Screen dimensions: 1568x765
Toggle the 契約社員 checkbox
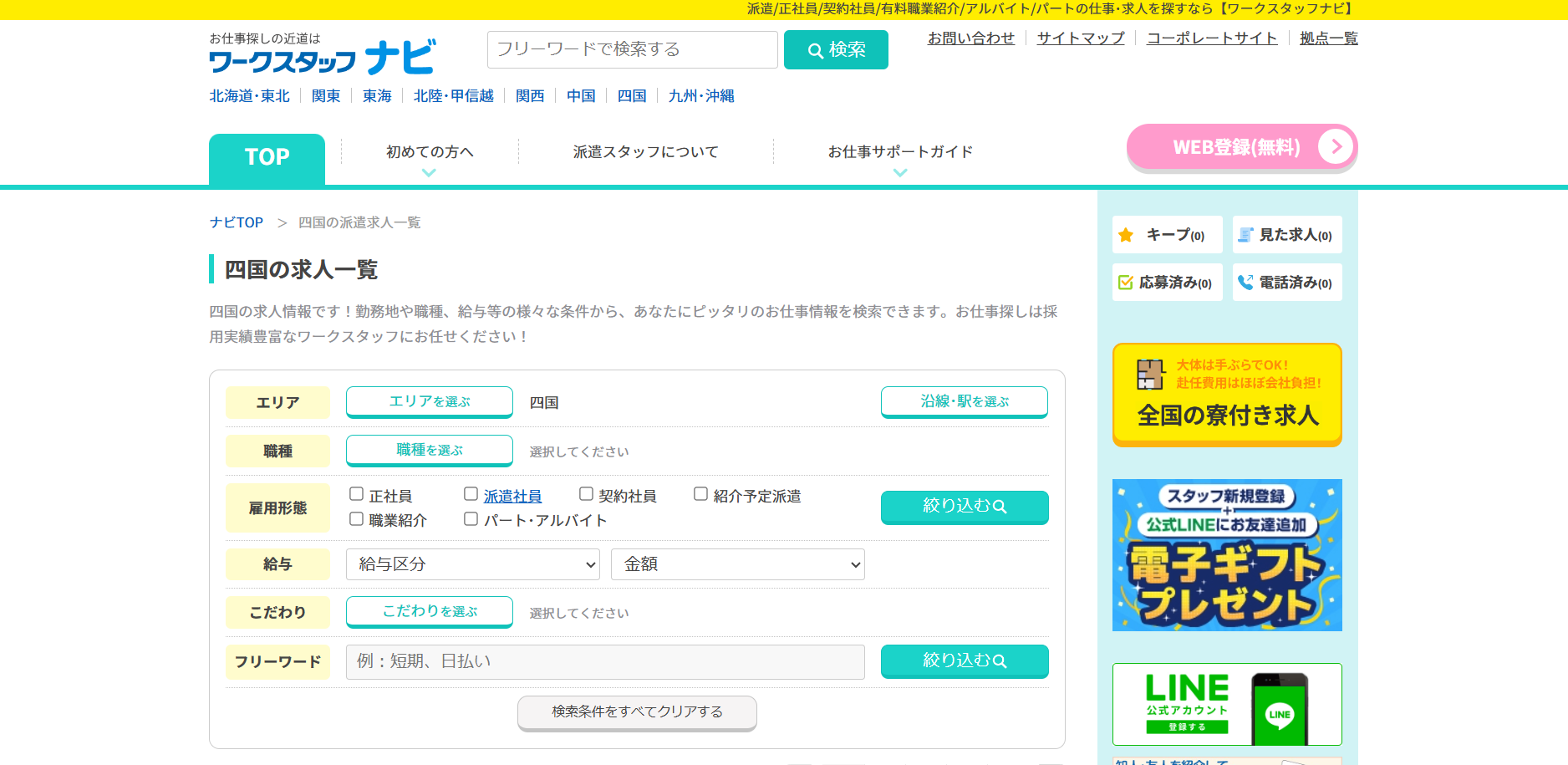[x=586, y=495]
